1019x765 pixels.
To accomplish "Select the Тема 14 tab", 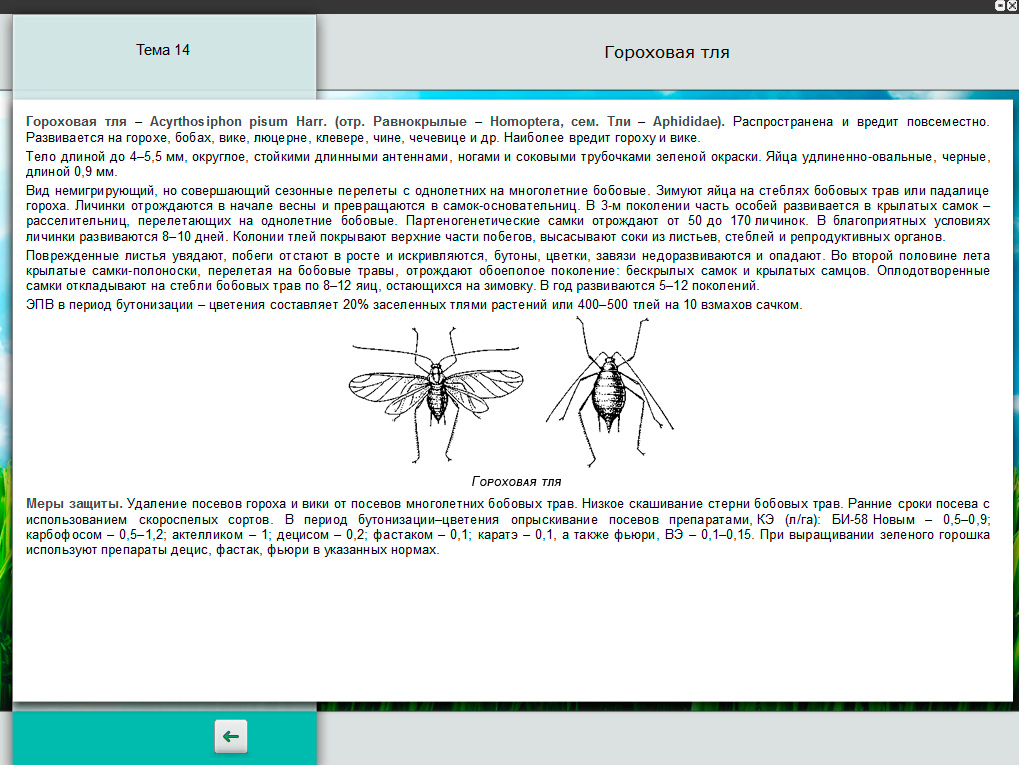I will [163, 50].
